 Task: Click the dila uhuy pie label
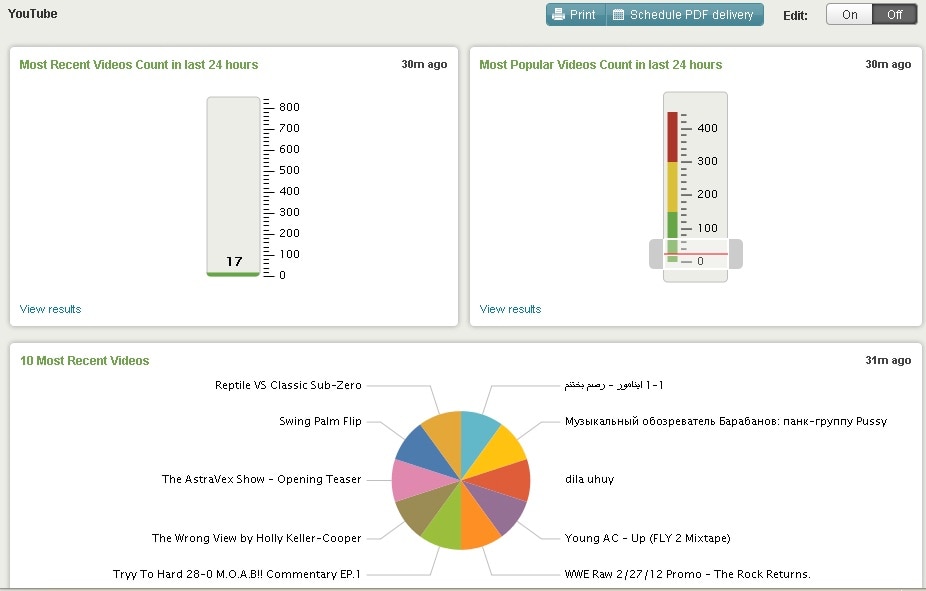(x=589, y=479)
